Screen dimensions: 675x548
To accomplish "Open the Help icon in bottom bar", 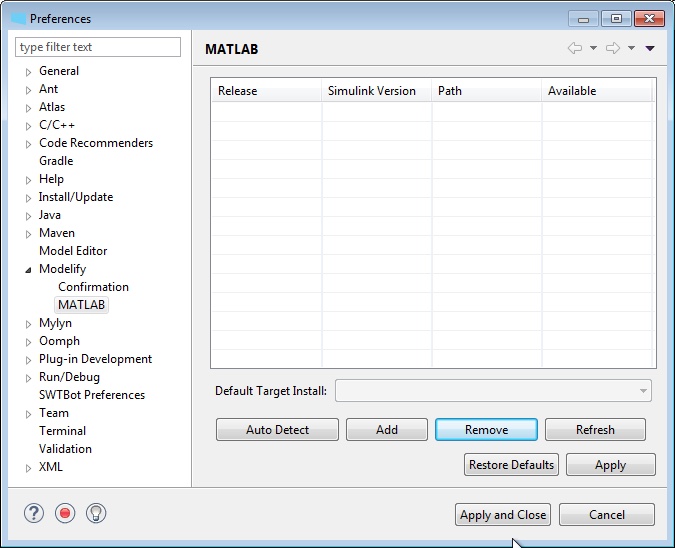I will point(34,513).
